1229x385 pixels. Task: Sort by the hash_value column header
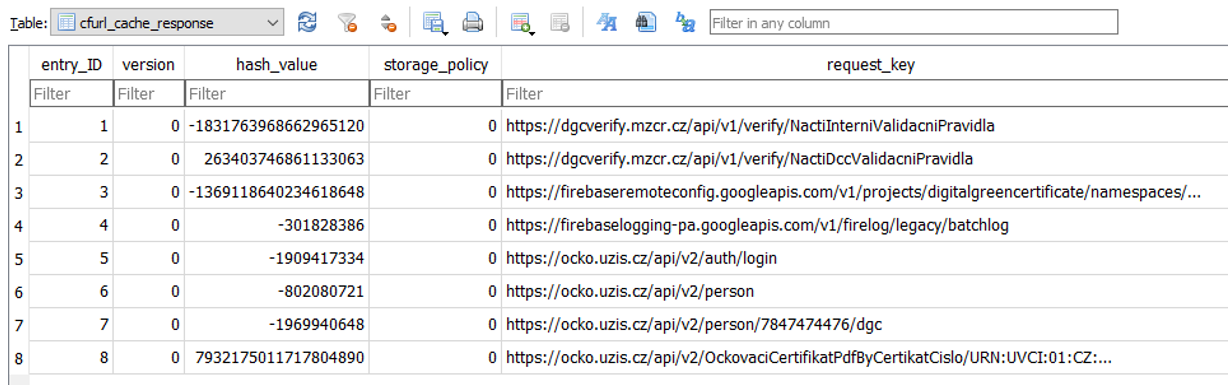pos(277,65)
